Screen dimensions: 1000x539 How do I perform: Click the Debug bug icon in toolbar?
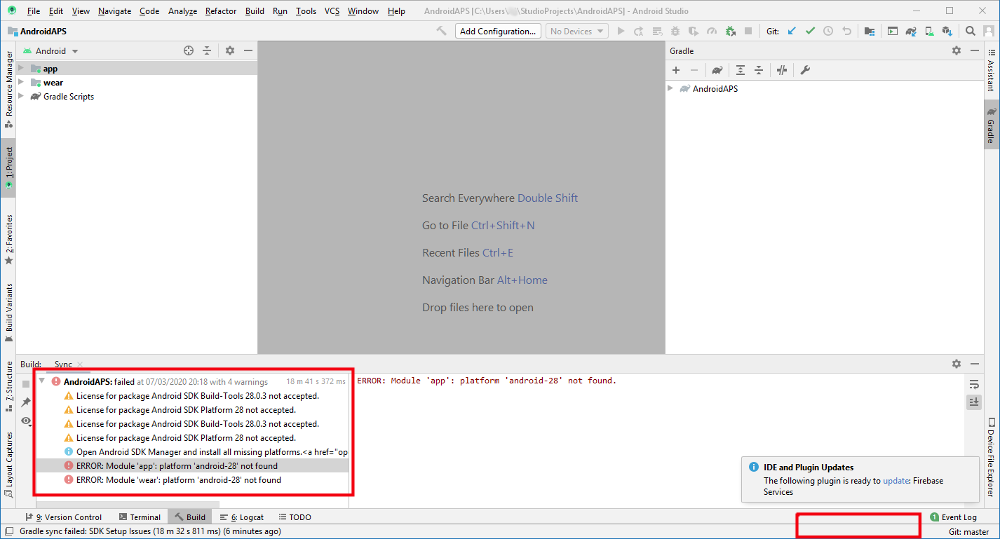(x=675, y=31)
